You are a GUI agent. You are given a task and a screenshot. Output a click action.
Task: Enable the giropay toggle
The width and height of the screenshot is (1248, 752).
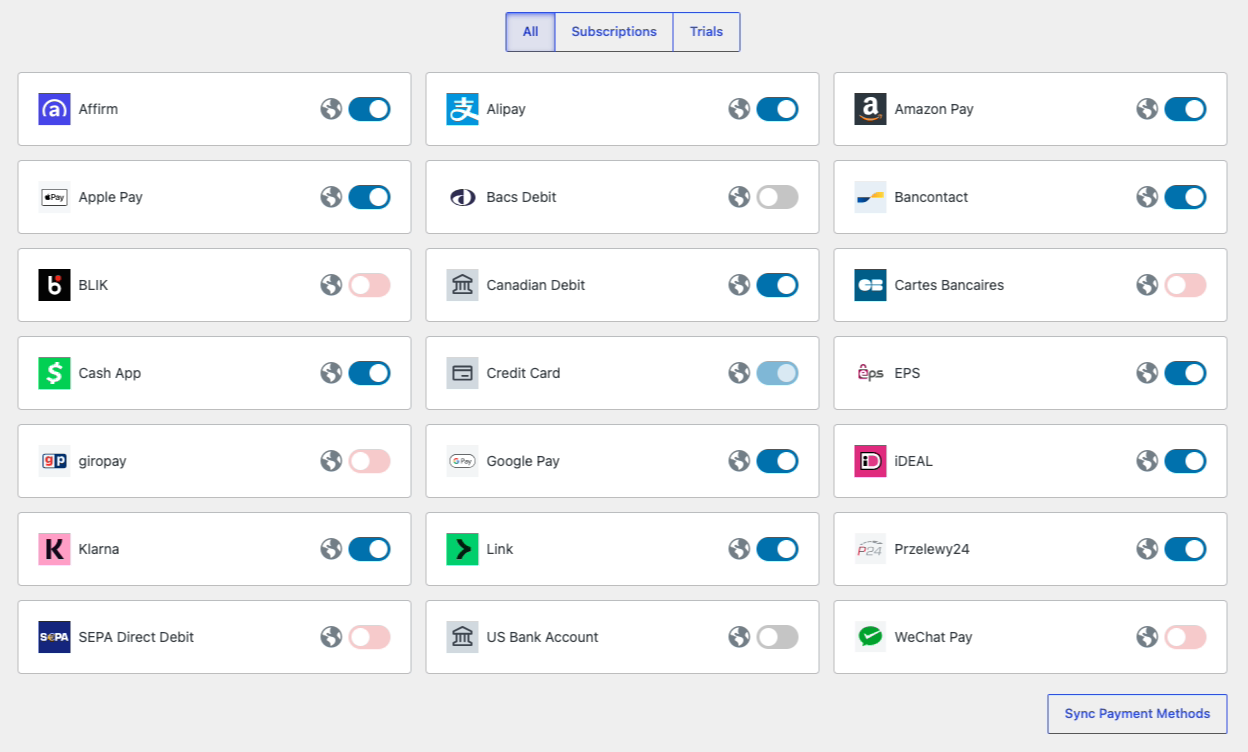pyautogui.click(x=369, y=461)
